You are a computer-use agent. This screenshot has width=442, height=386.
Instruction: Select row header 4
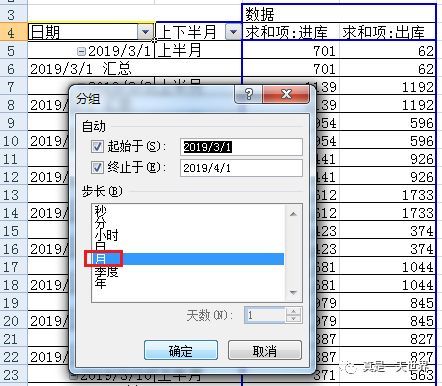coord(13,32)
